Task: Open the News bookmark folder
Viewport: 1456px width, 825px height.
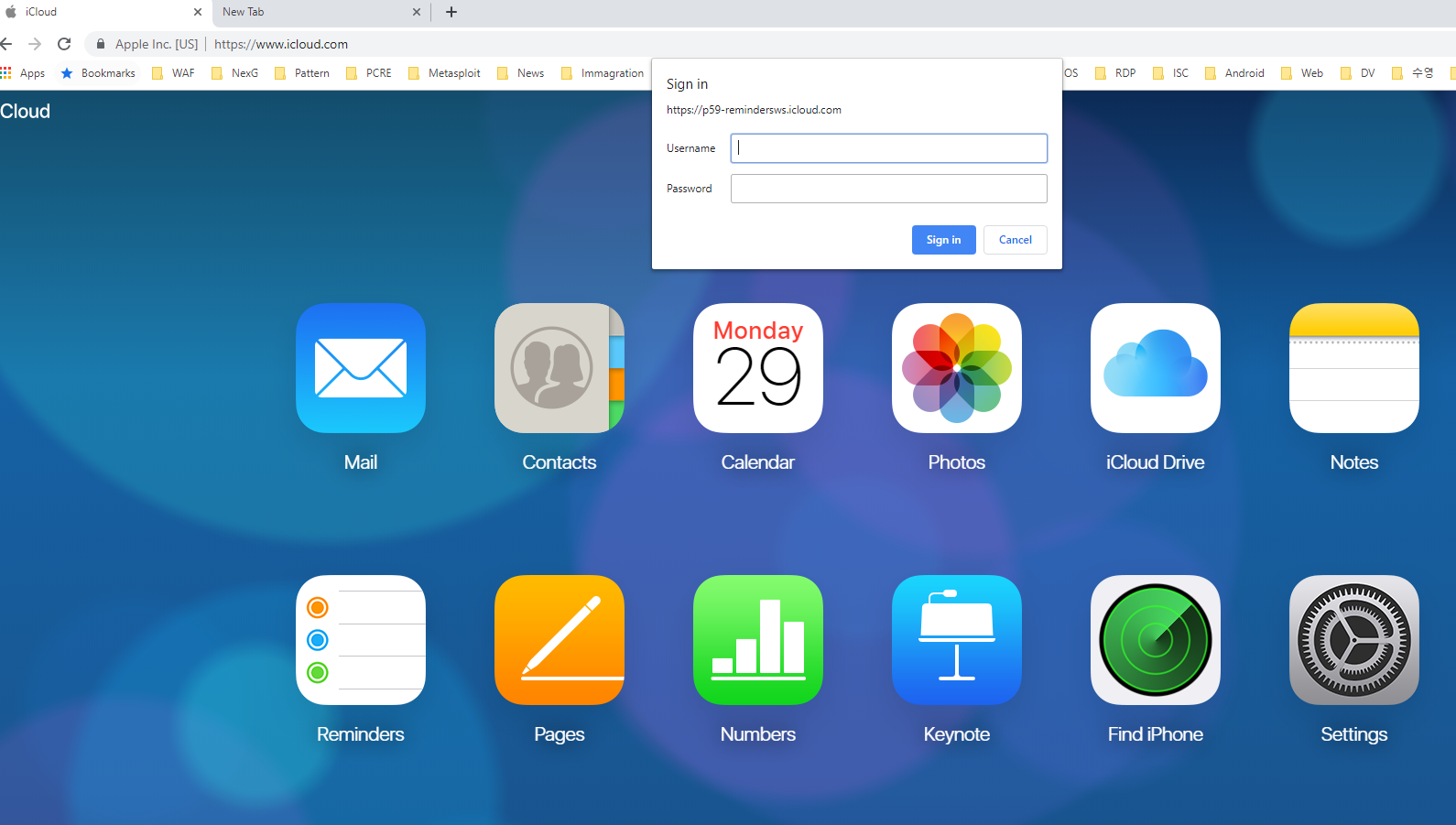Action: [520, 73]
